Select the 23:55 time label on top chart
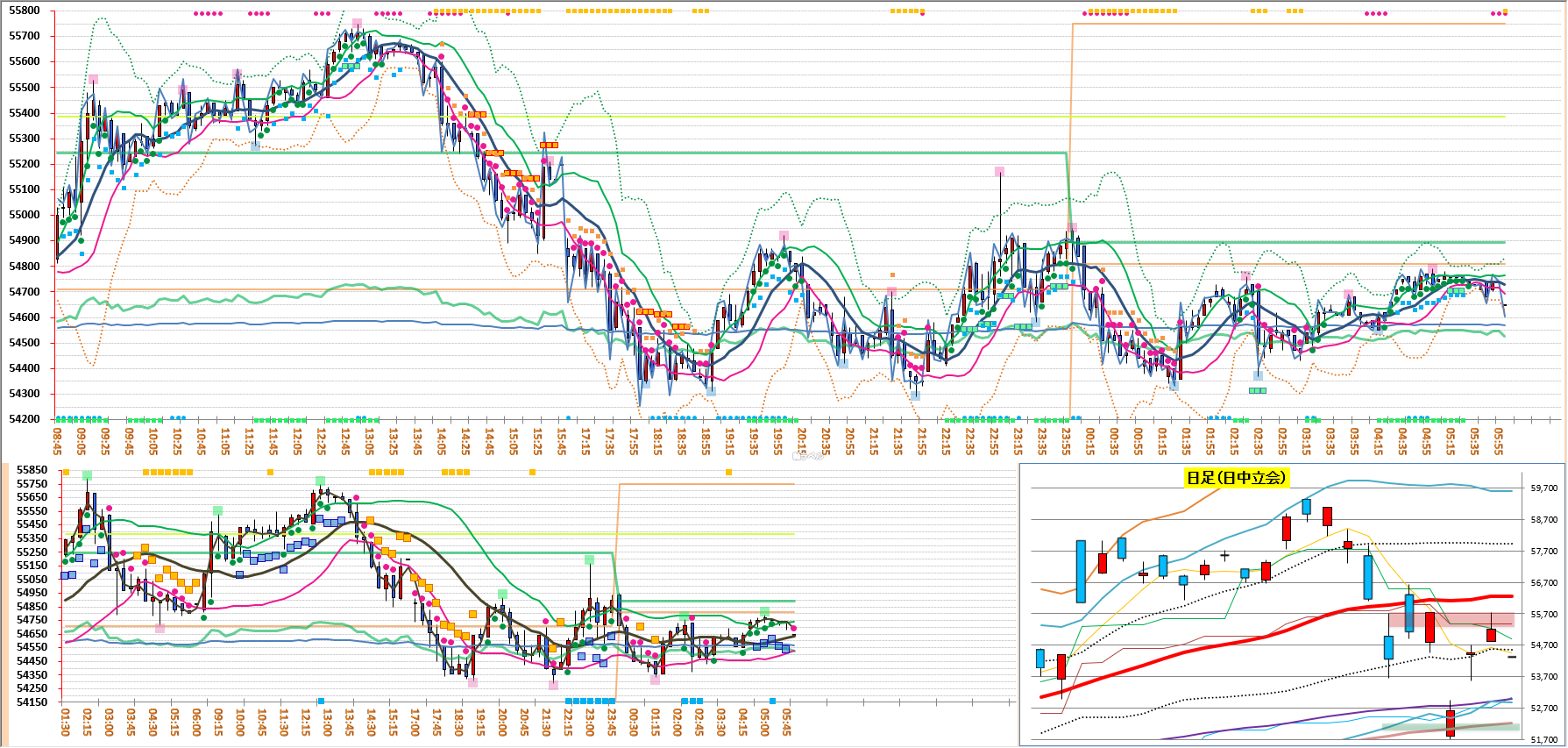Image resolution: width=1568 pixels, height=748 pixels. [x=1066, y=440]
